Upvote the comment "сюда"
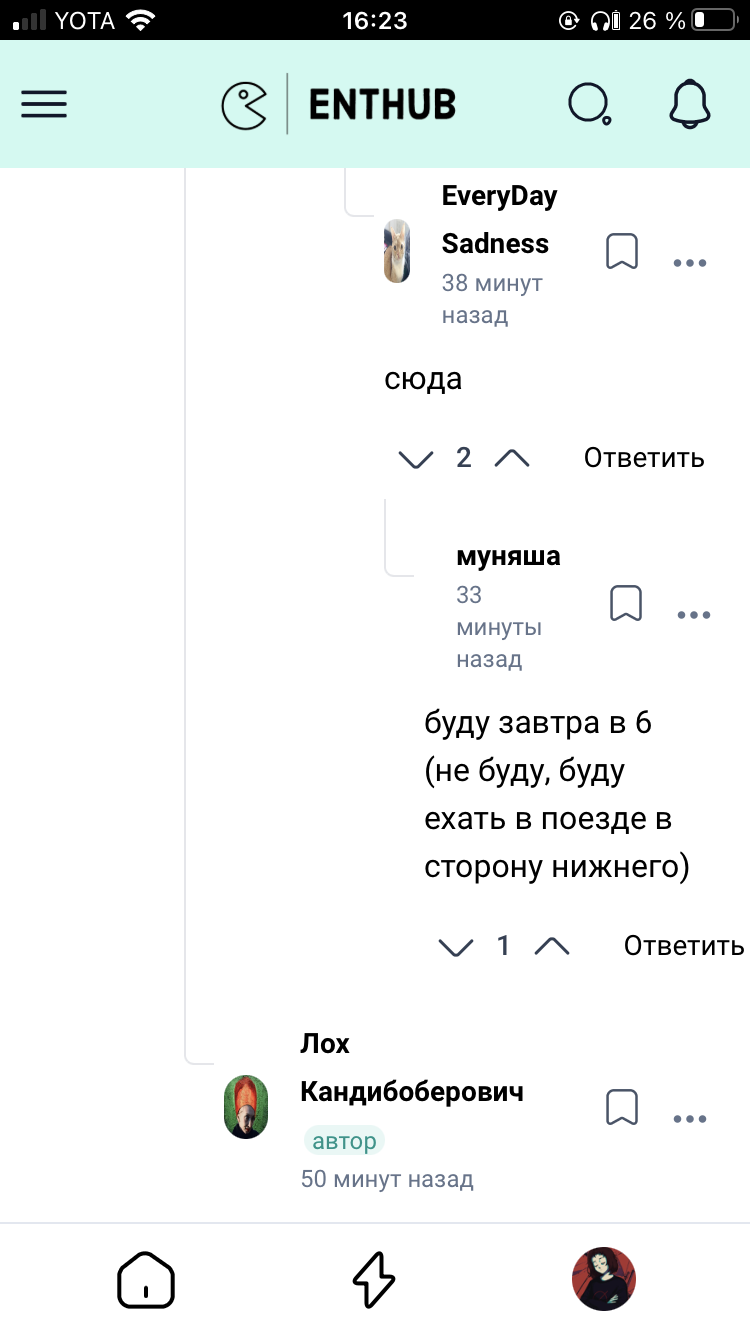This screenshot has height=1334, width=750. pos(512,458)
